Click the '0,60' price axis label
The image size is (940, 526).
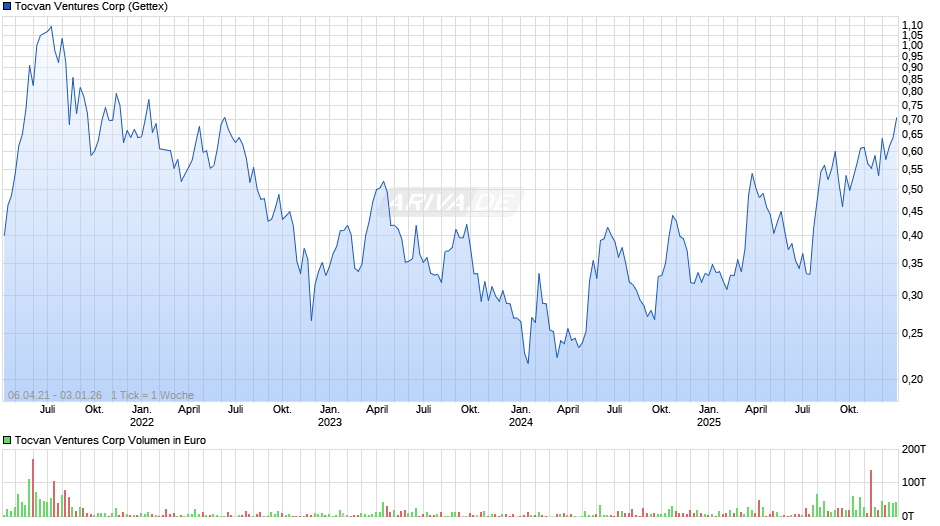click(x=912, y=152)
